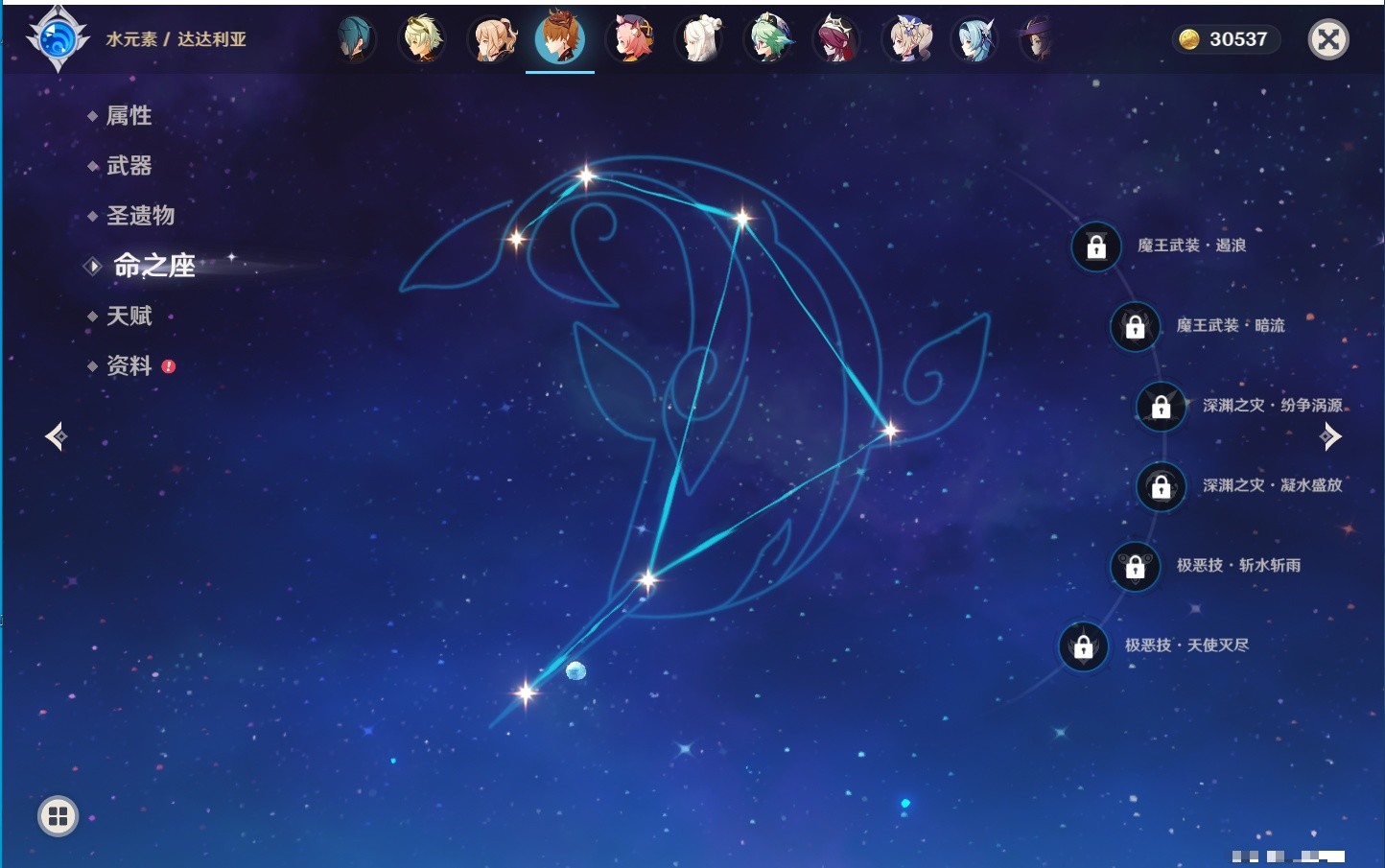Viewport: 1385px width, 868px height.
Task: Select the dark red-haired nun avatar
Action: 836,39
